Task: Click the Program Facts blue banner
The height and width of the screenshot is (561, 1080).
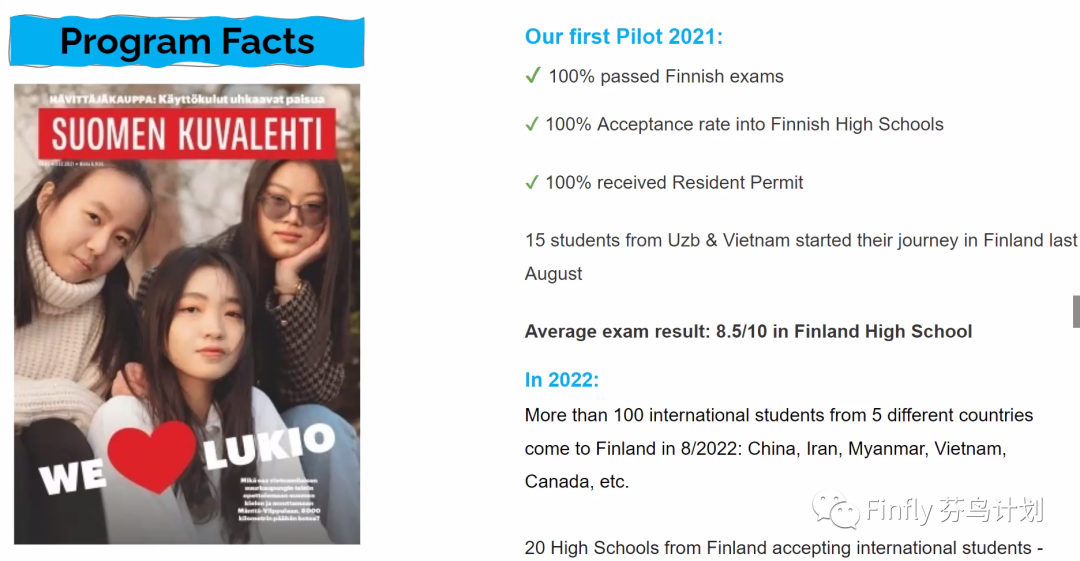Action: coord(187,41)
